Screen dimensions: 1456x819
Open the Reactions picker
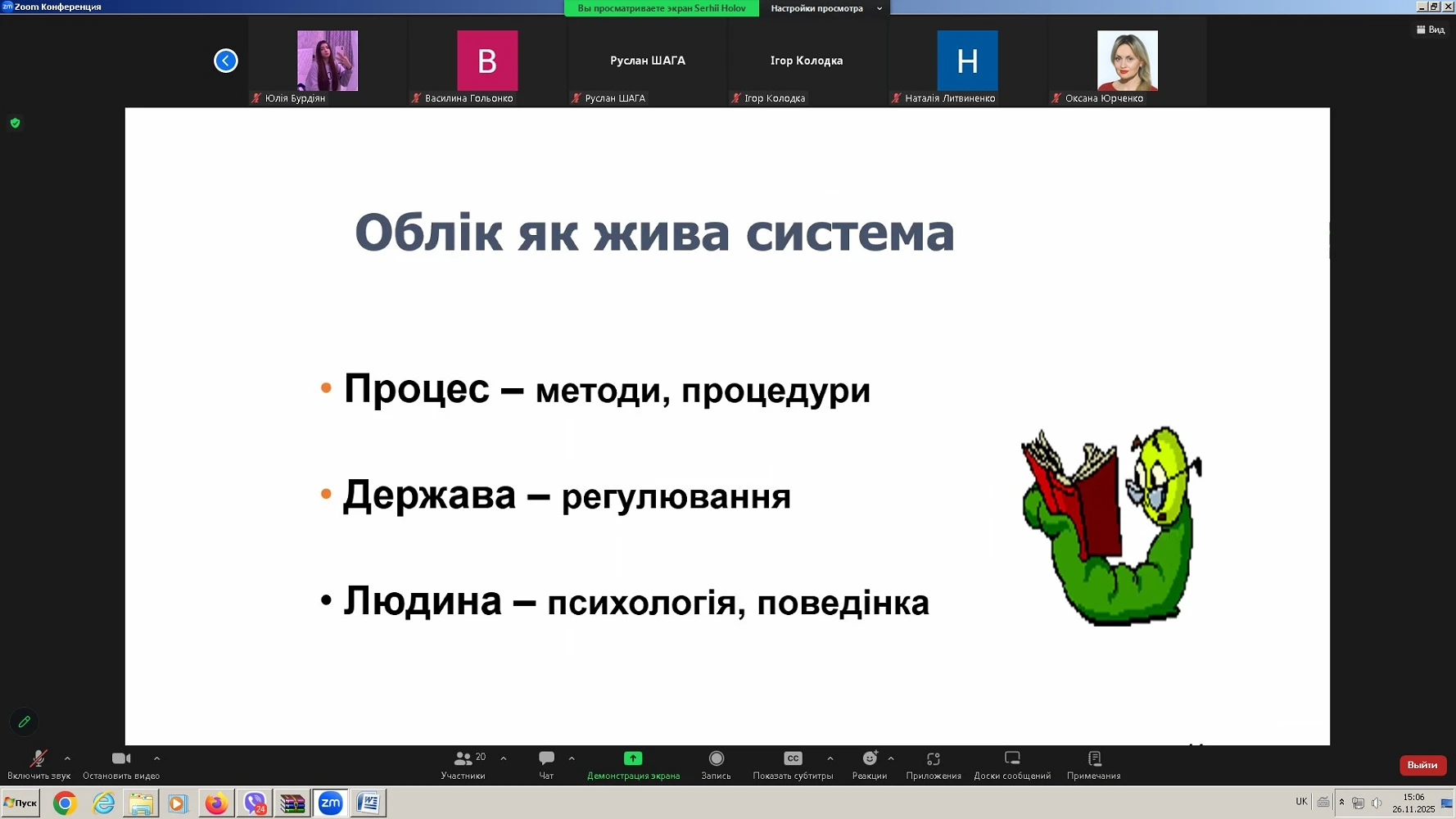click(869, 759)
